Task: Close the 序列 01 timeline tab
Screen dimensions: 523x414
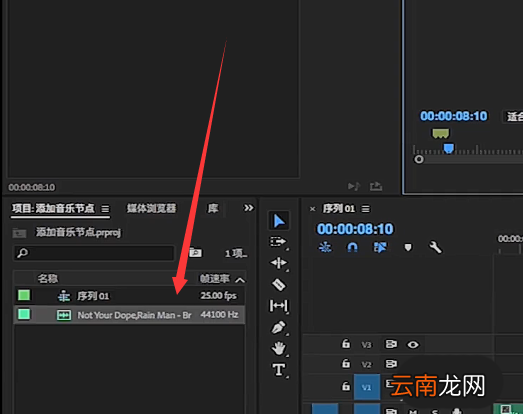Action: pyautogui.click(x=312, y=209)
